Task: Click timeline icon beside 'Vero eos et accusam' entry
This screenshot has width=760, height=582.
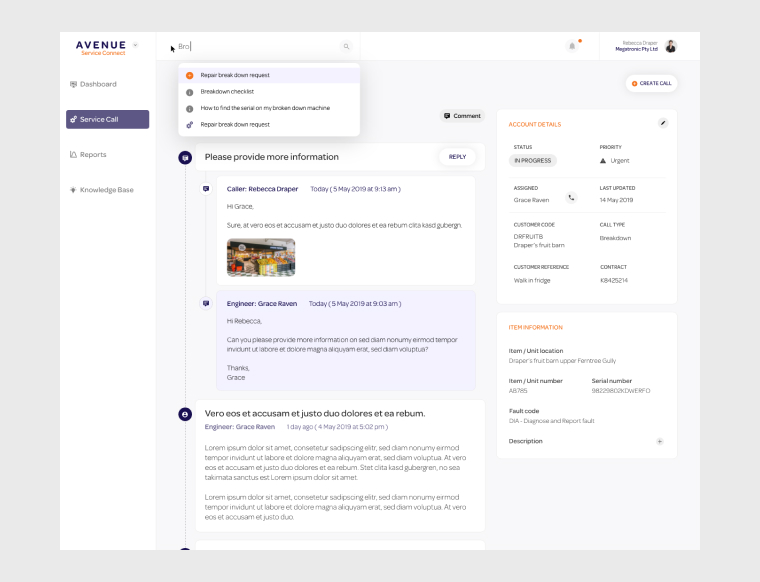Action: (x=185, y=414)
